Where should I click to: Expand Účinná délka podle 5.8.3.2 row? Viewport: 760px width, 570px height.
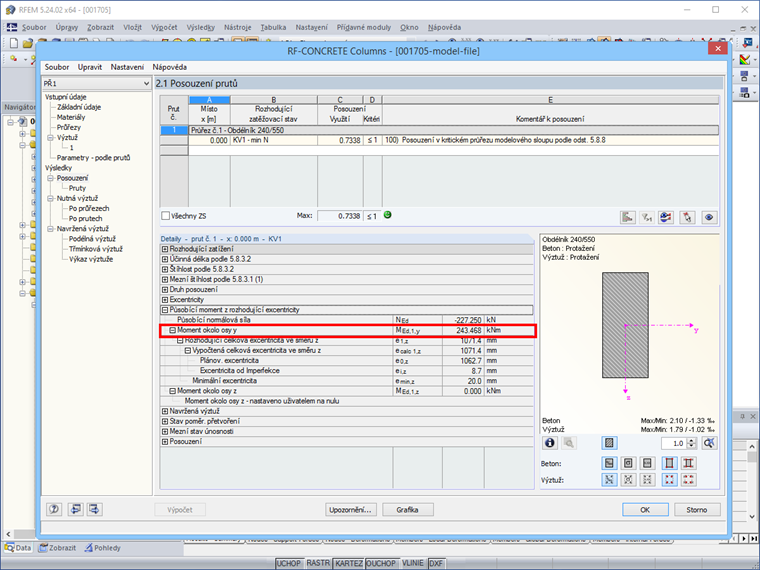coord(165,259)
